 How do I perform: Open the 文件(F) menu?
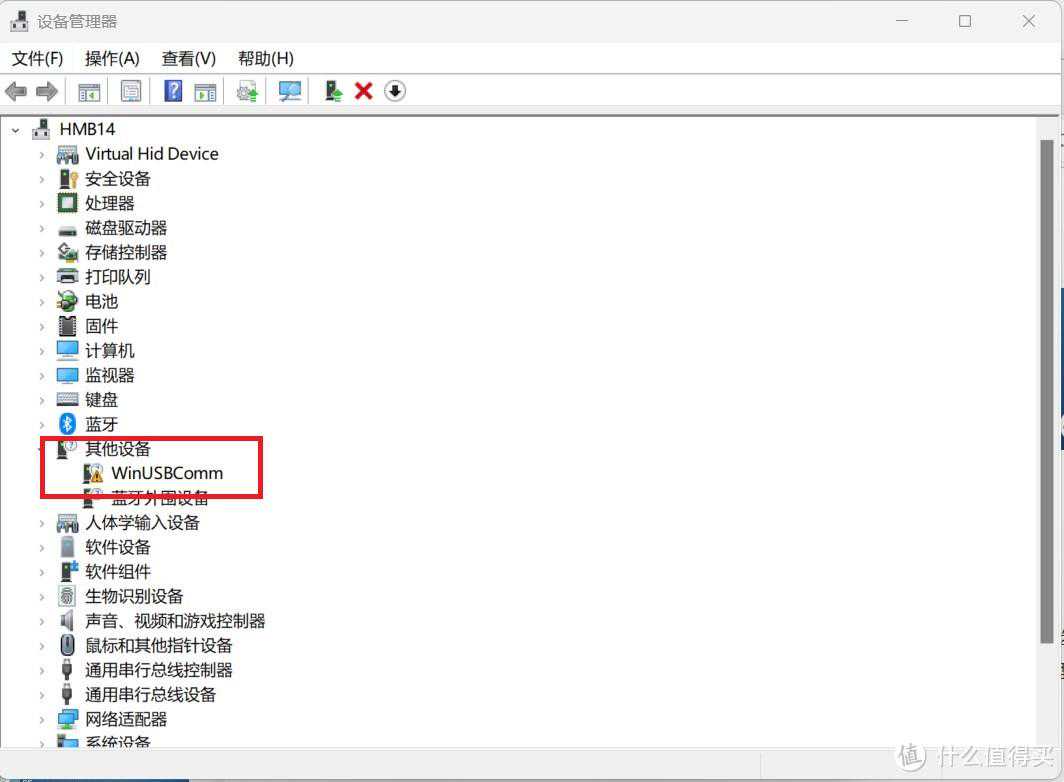pos(37,58)
